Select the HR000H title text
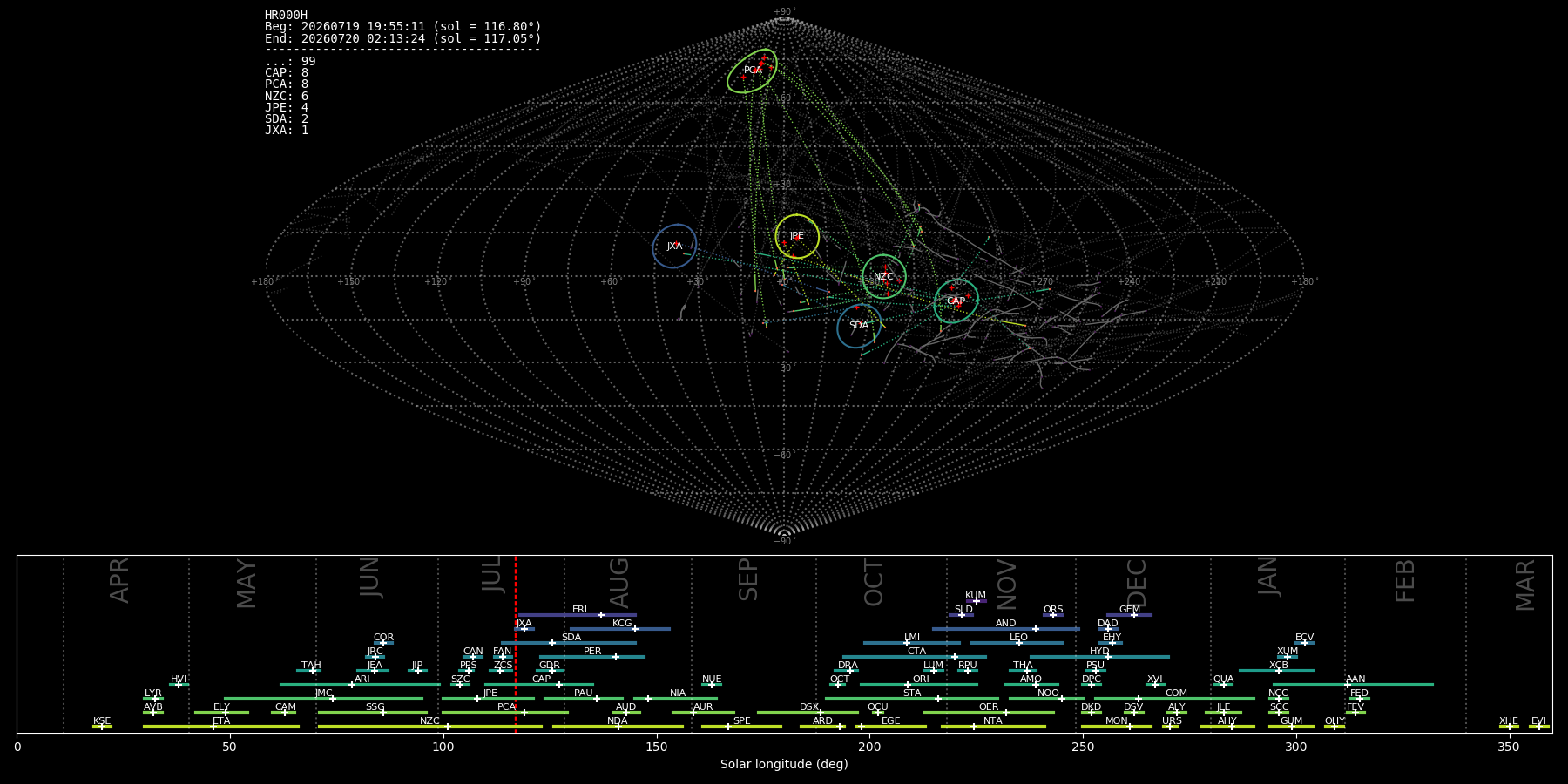The height and width of the screenshot is (784, 1568). point(286,16)
